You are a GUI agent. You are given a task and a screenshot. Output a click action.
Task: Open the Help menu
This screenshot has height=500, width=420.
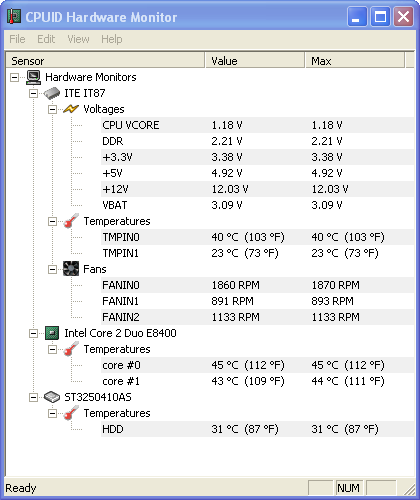[x=112, y=39]
